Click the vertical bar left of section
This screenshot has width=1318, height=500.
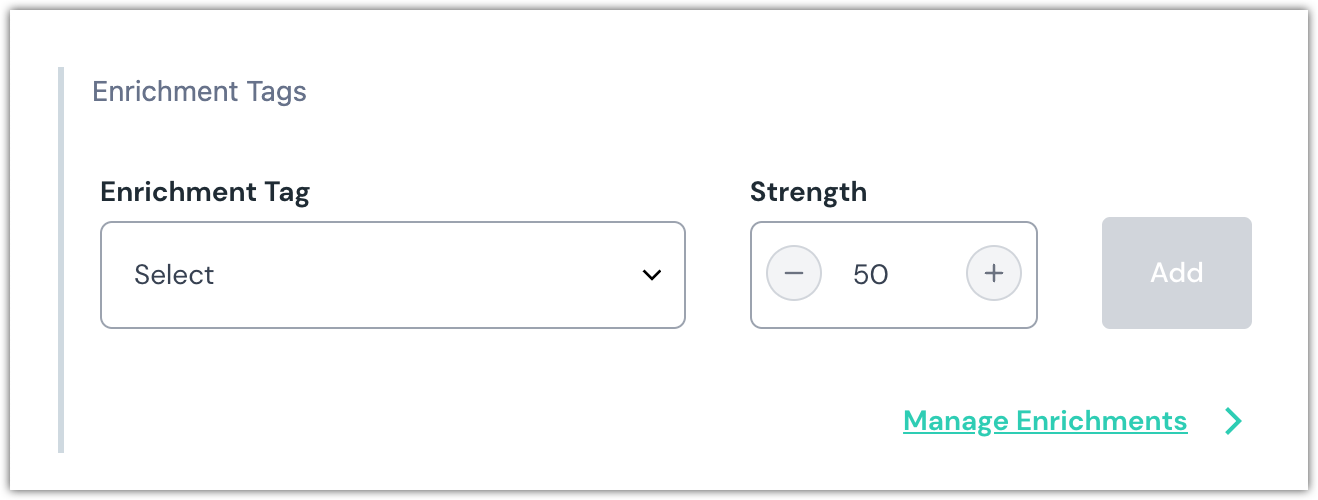pyautogui.click(x=61, y=260)
